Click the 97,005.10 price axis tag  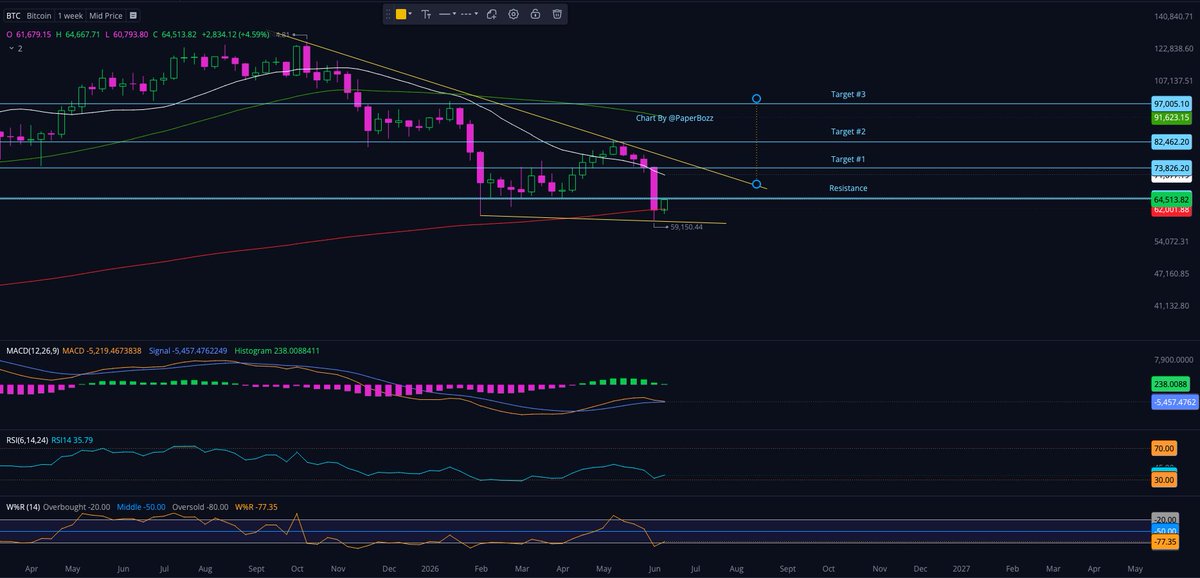click(1170, 104)
